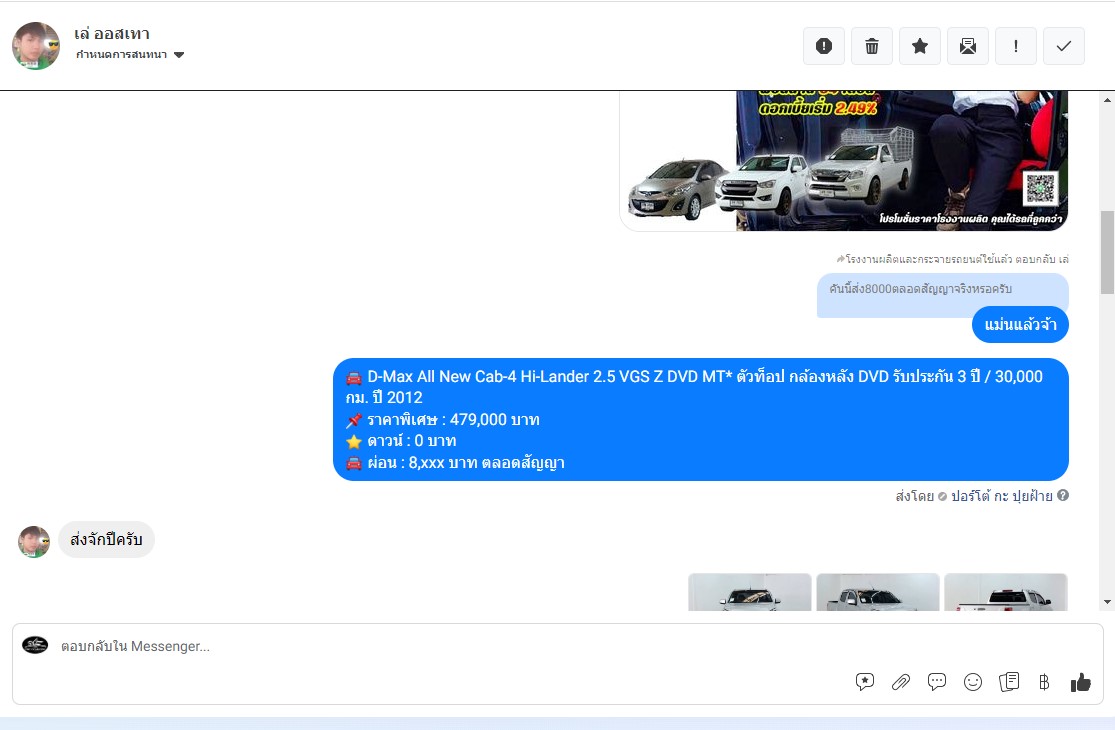Click customer message ส่งจักปีครับ
The height and width of the screenshot is (730, 1115).
pyautogui.click(x=107, y=540)
